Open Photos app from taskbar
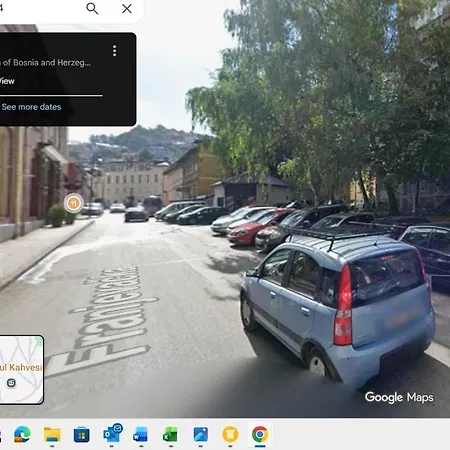This screenshot has height=450, width=450. (201, 434)
